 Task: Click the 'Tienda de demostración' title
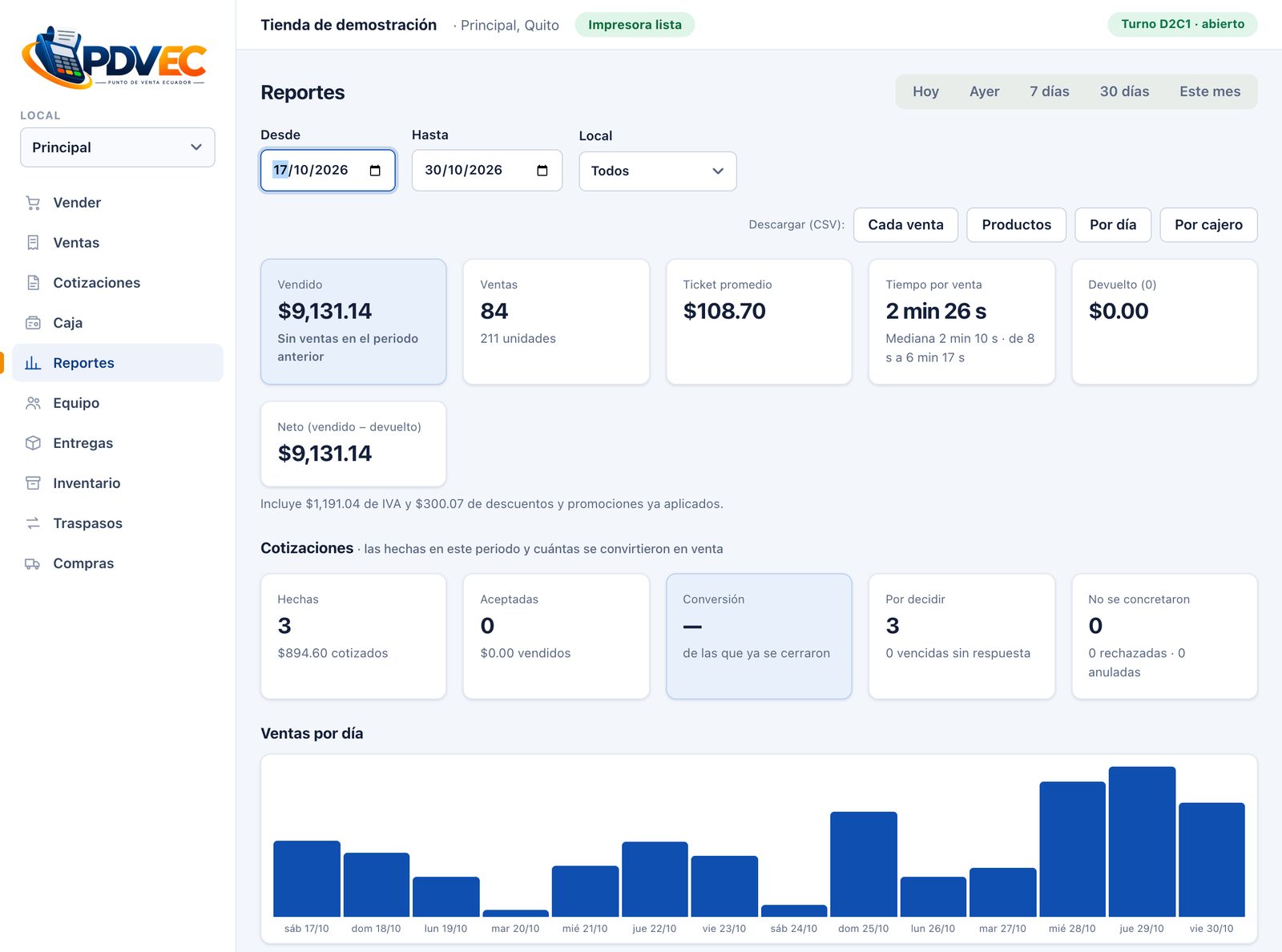tap(349, 25)
